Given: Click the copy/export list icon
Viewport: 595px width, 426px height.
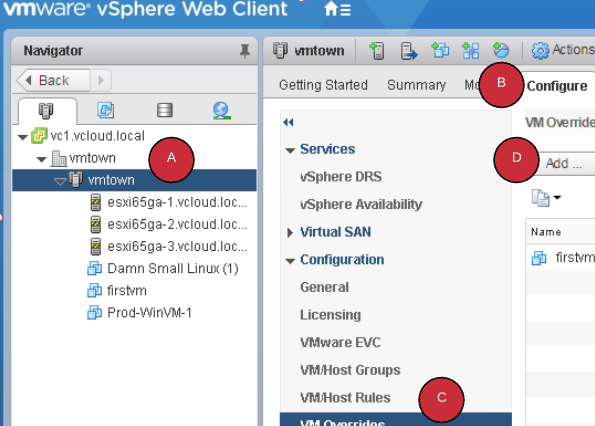Looking at the screenshot, I should [x=540, y=198].
